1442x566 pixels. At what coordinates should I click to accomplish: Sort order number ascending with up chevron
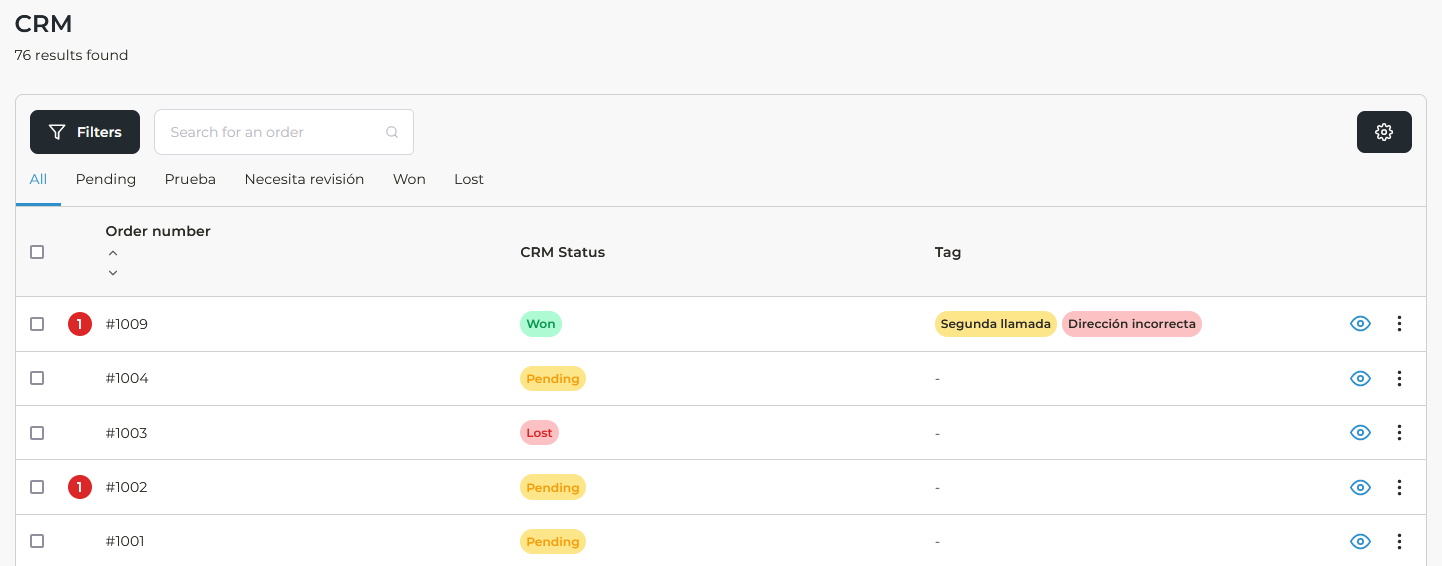pos(113,254)
